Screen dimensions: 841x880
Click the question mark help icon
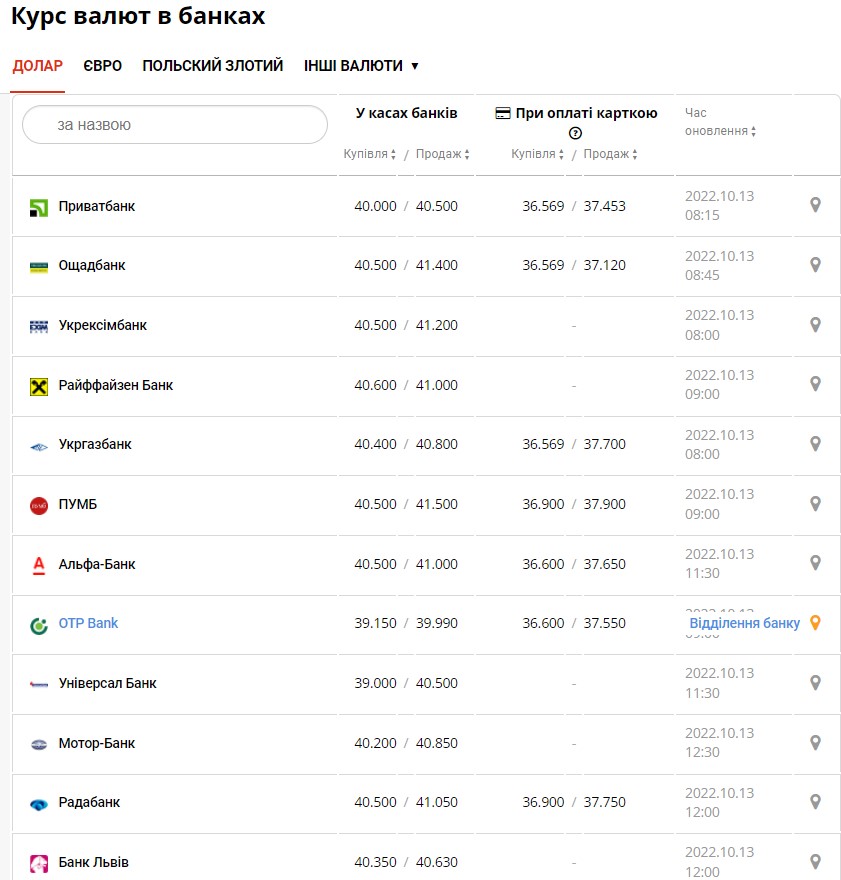pyautogui.click(x=575, y=133)
